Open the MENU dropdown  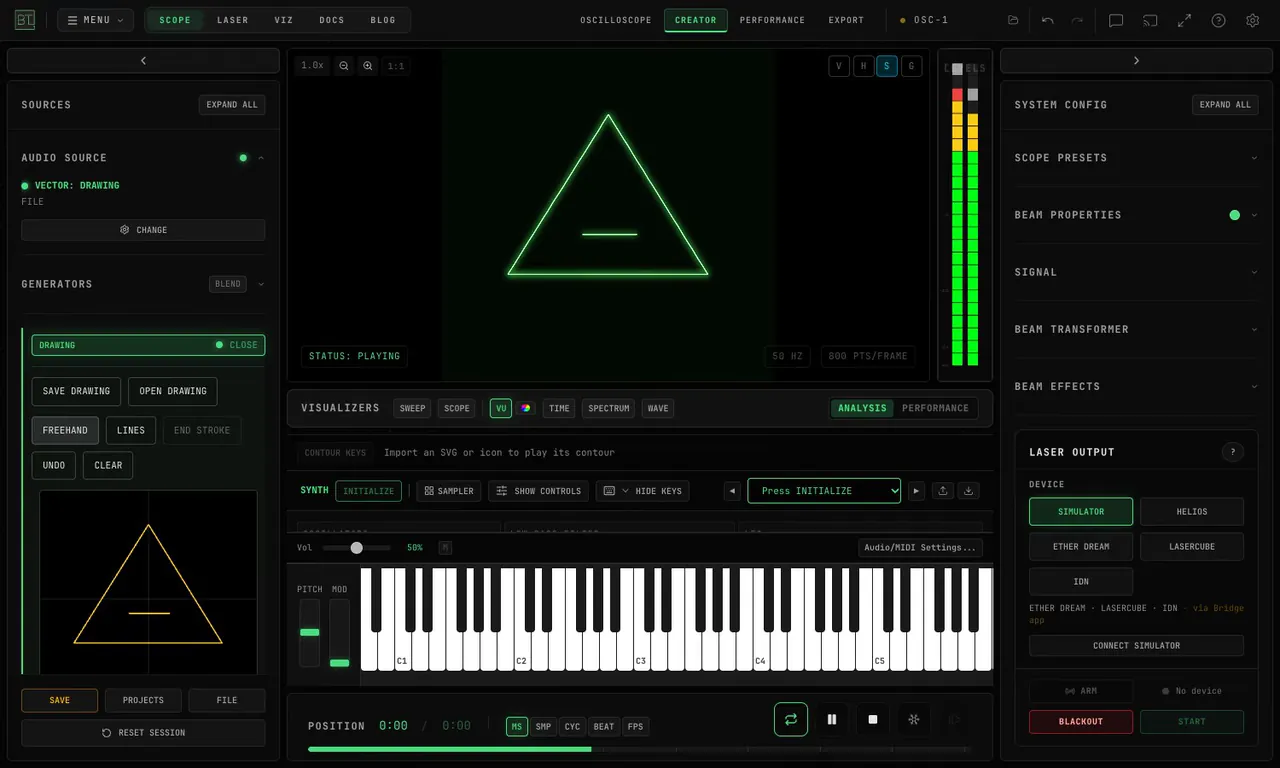tap(95, 20)
